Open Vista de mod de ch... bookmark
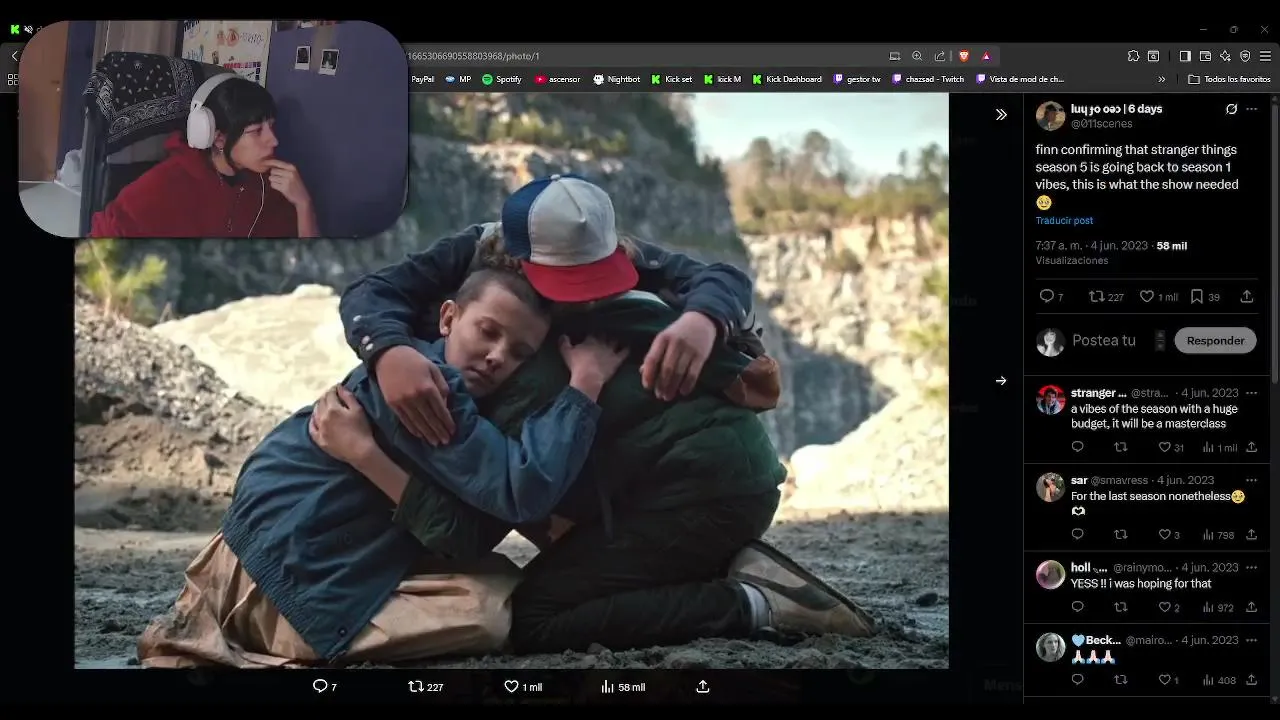Image resolution: width=1280 pixels, height=720 pixels. pos(1020,79)
